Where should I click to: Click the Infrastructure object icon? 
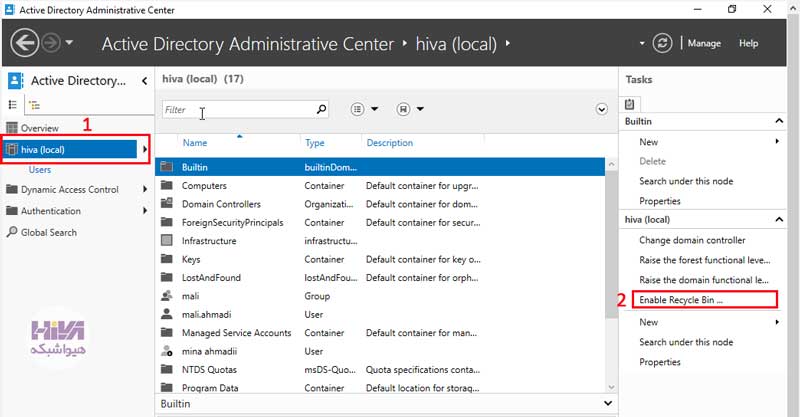(x=167, y=240)
